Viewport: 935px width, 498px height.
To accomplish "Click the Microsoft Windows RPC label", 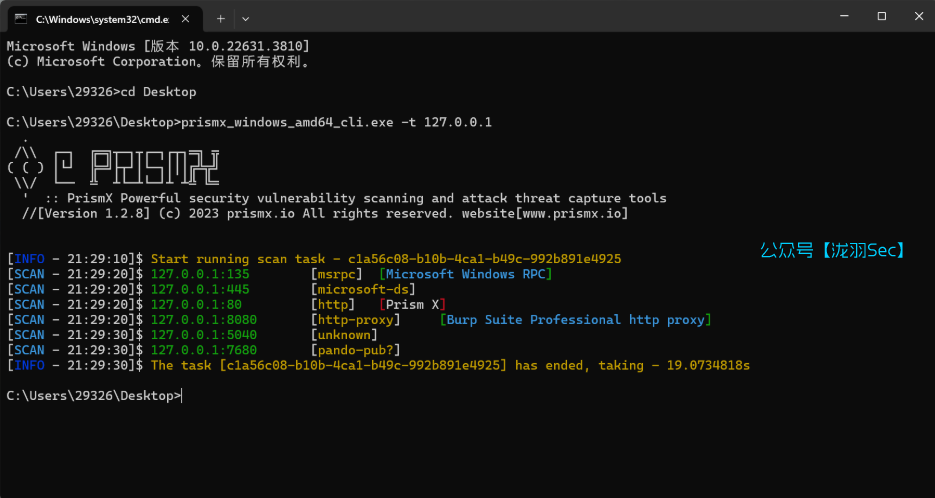I will pyautogui.click(x=468, y=274).
